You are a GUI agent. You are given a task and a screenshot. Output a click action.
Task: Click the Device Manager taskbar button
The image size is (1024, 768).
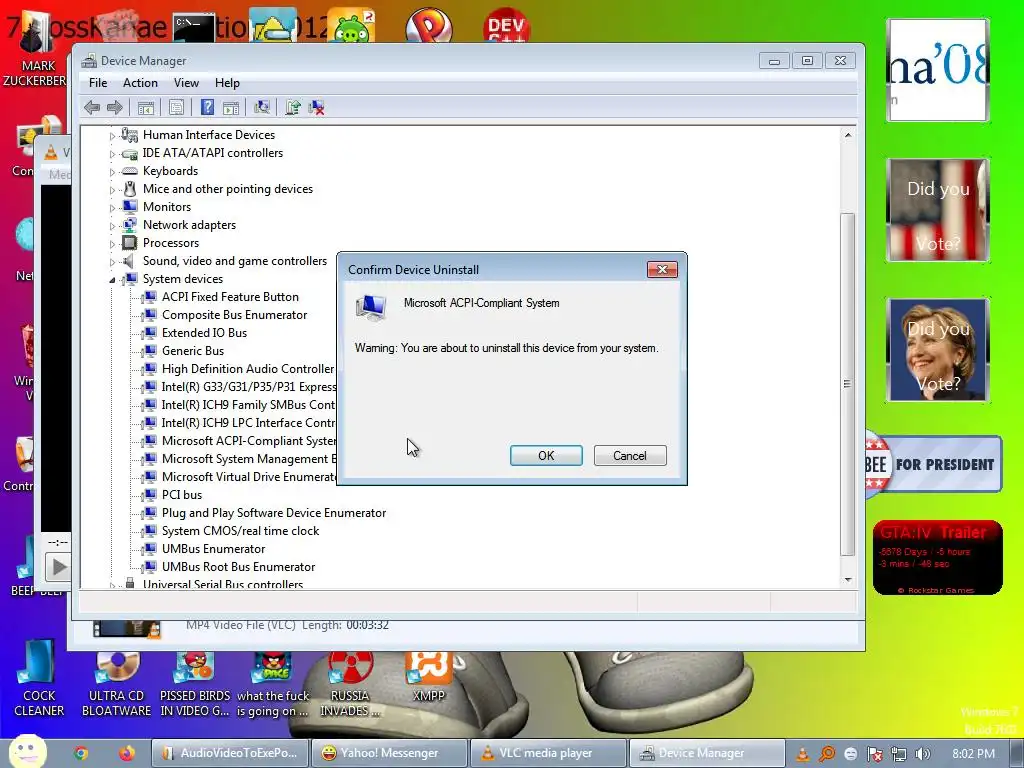(x=707, y=754)
